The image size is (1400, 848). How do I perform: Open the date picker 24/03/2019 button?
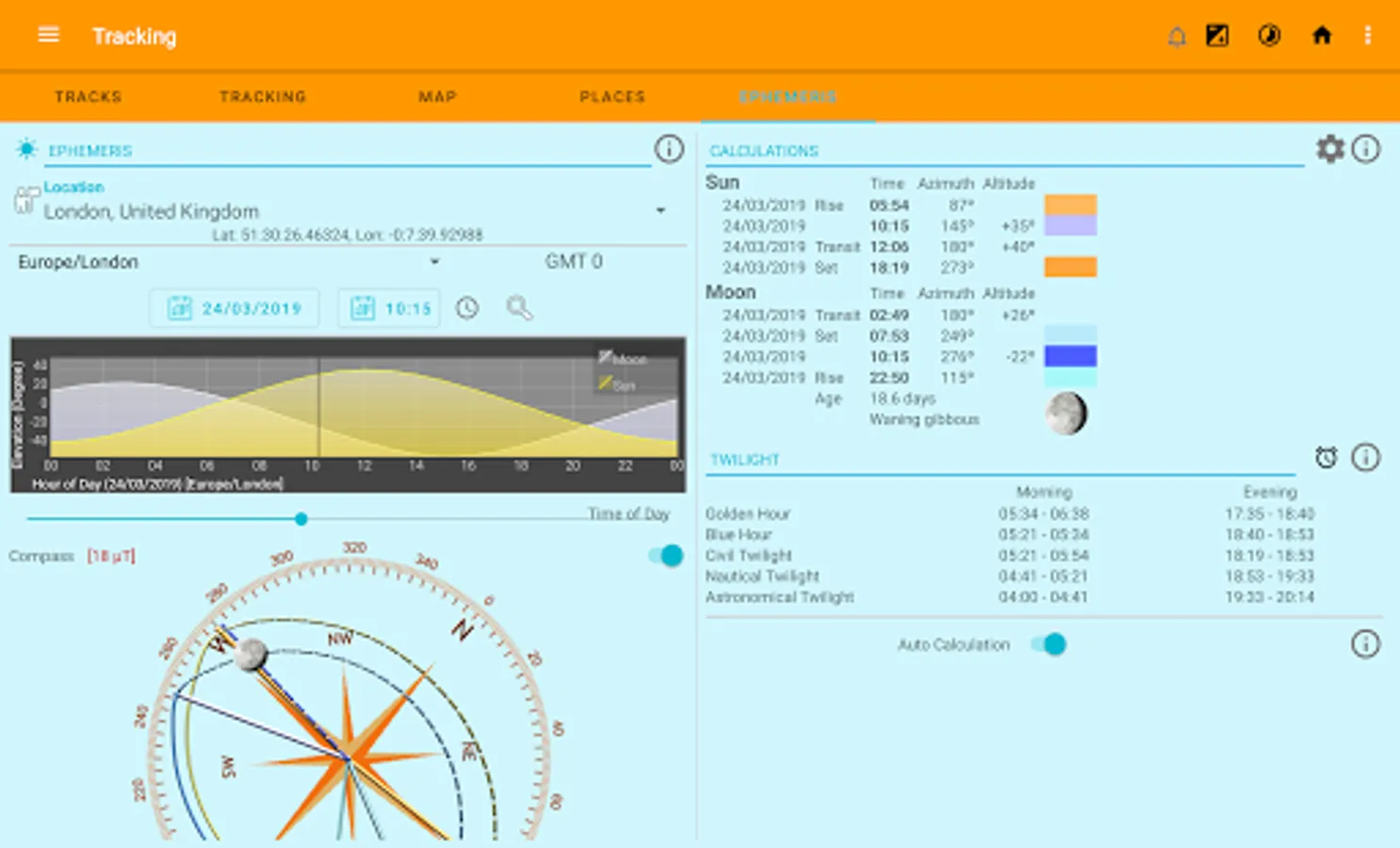click(x=235, y=308)
